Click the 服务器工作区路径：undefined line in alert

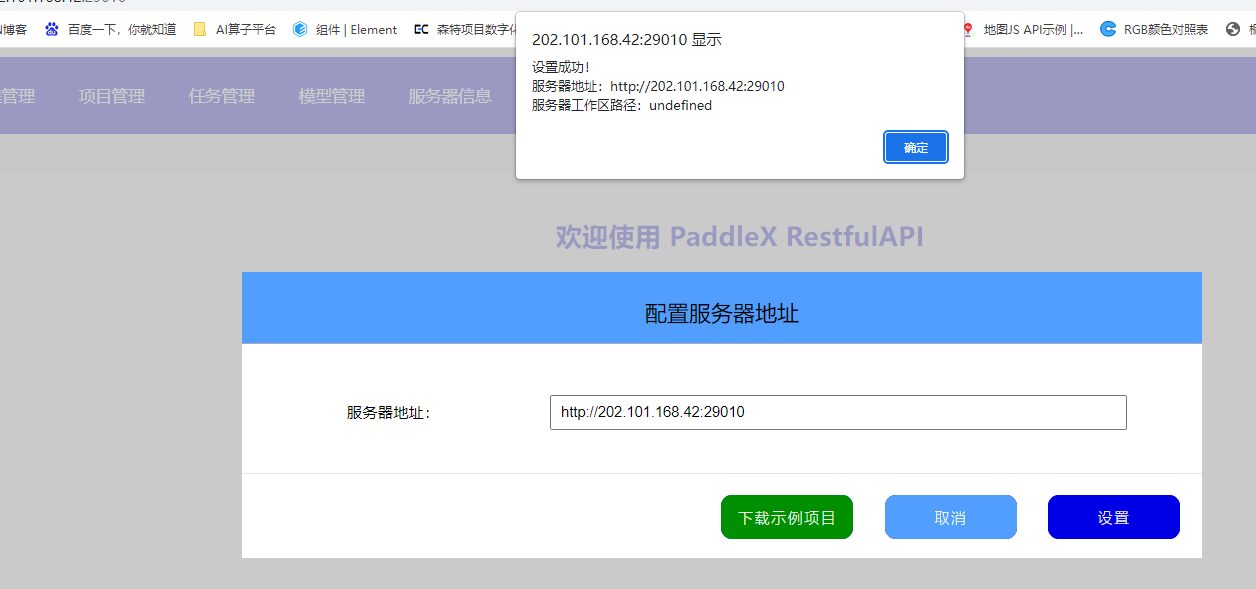pyautogui.click(x=622, y=105)
